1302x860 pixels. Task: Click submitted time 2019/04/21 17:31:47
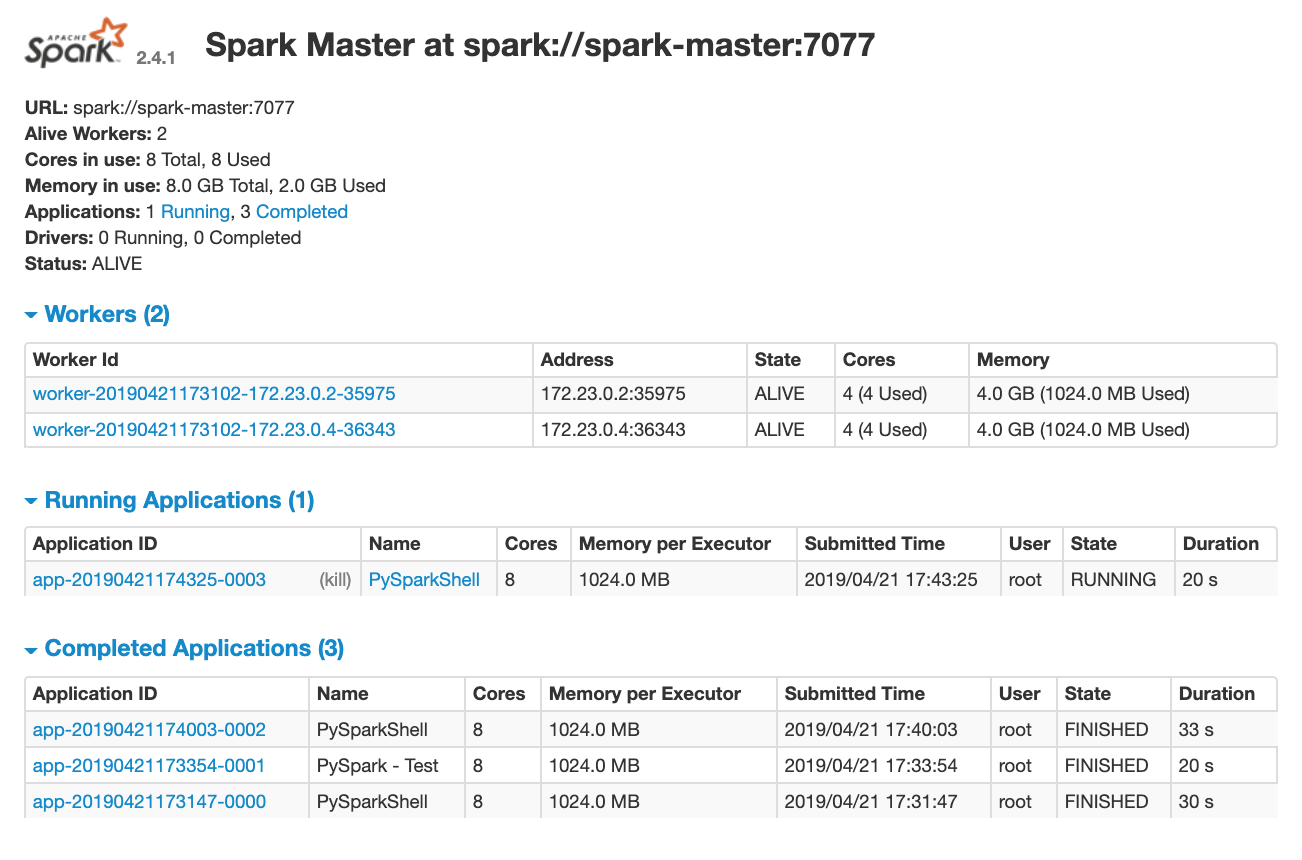871,802
